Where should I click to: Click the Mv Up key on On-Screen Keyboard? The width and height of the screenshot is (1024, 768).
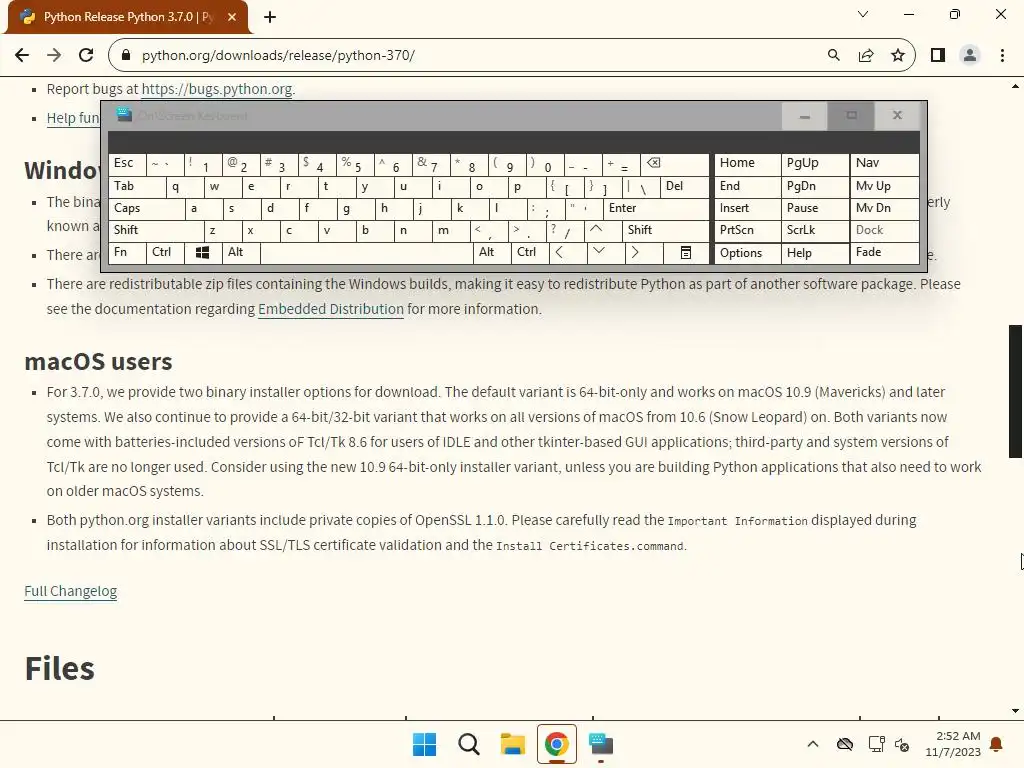click(x=885, y=187)
